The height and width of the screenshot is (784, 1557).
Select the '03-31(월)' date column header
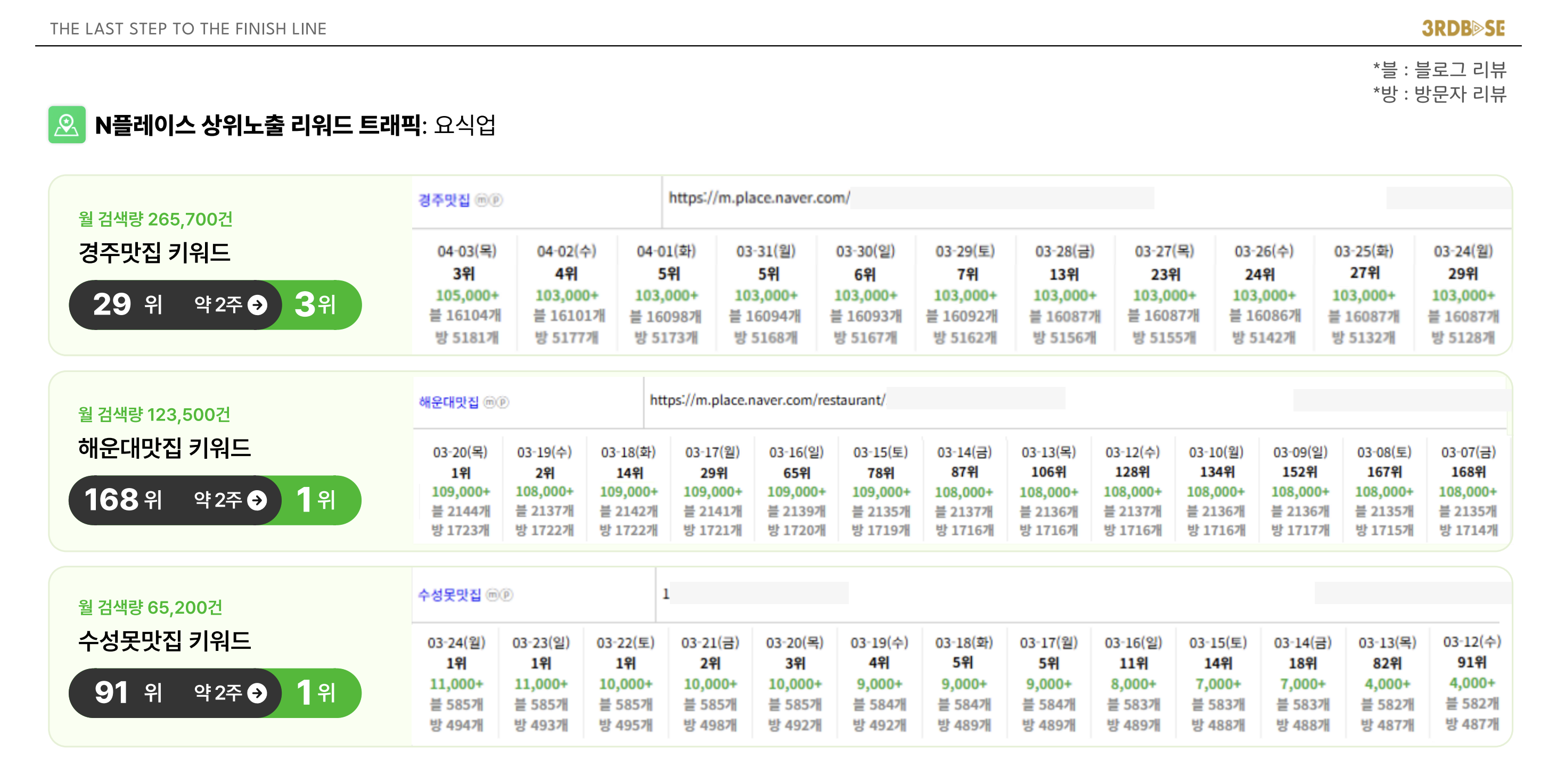click(766, 251)
